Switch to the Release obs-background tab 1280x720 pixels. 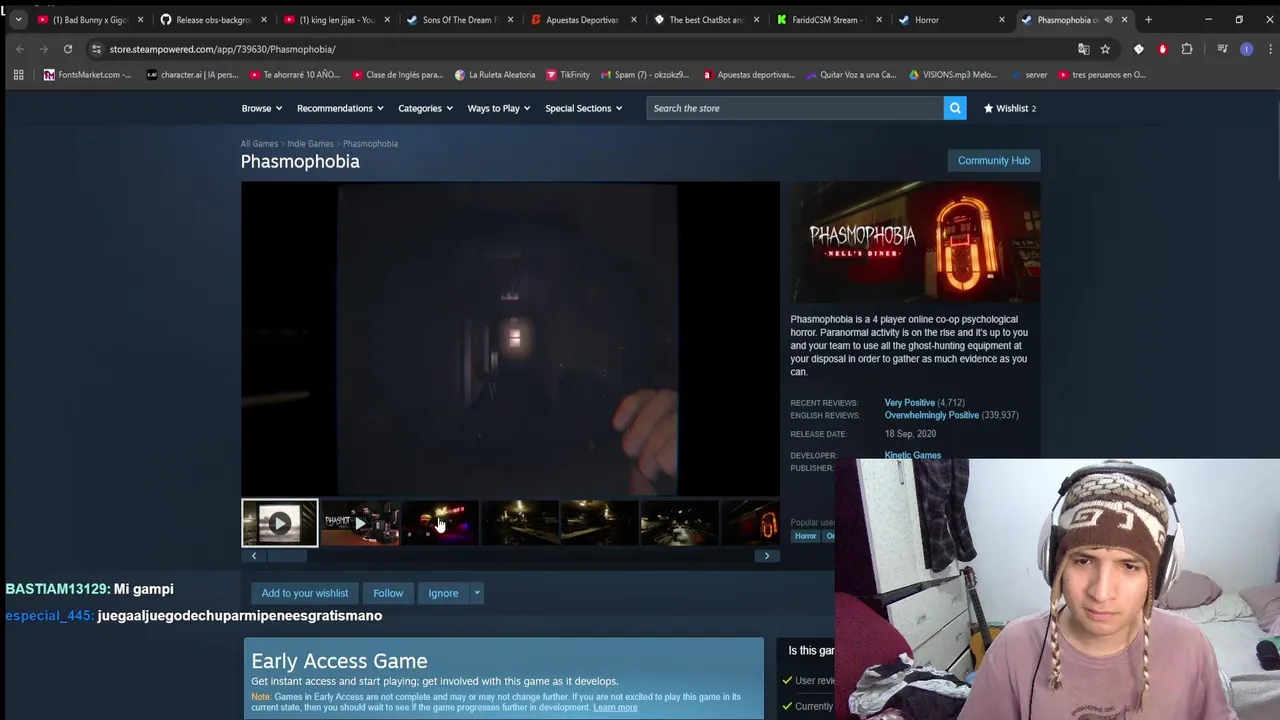point(213,19)
